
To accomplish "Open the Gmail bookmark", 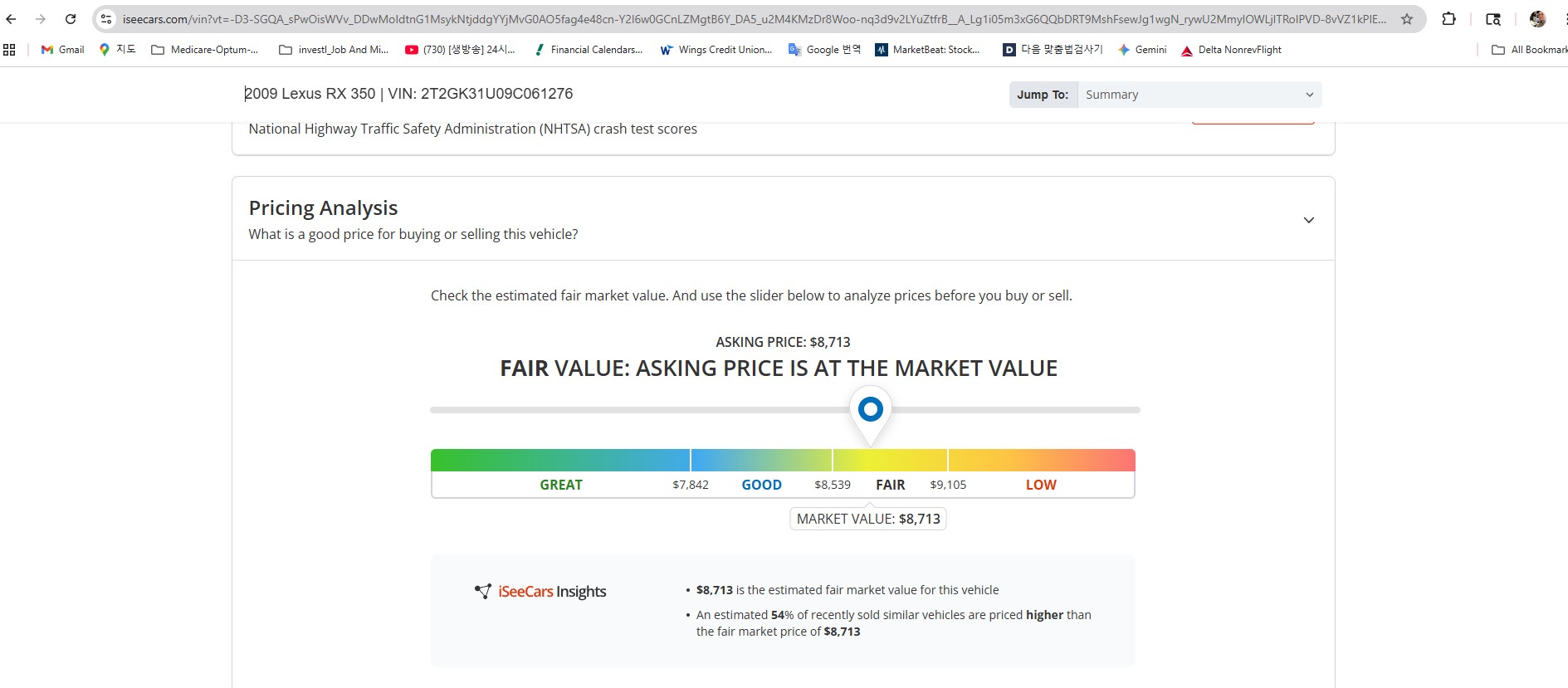I will tap(63, 50).
